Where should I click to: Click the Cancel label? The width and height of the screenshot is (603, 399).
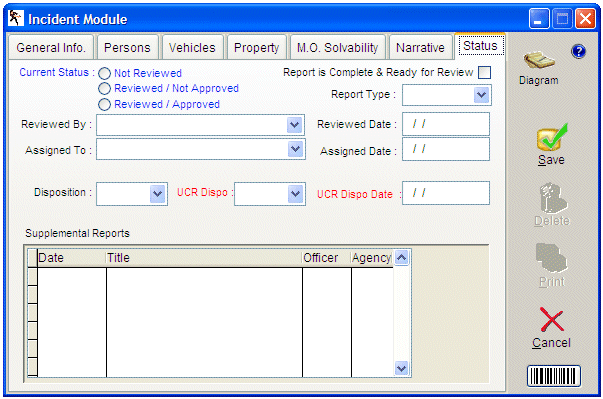click(551, 342)
